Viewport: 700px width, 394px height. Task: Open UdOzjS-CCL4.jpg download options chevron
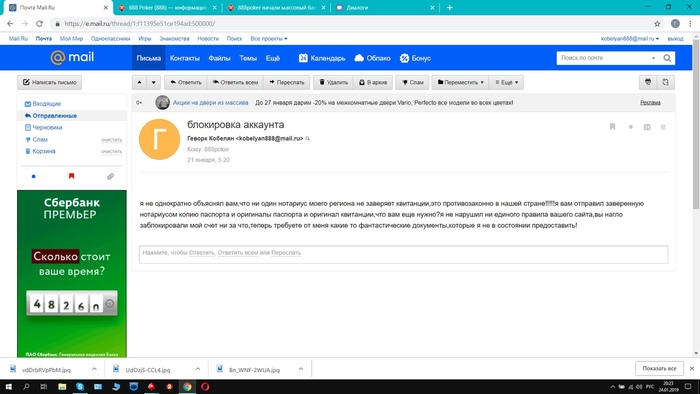198,369
